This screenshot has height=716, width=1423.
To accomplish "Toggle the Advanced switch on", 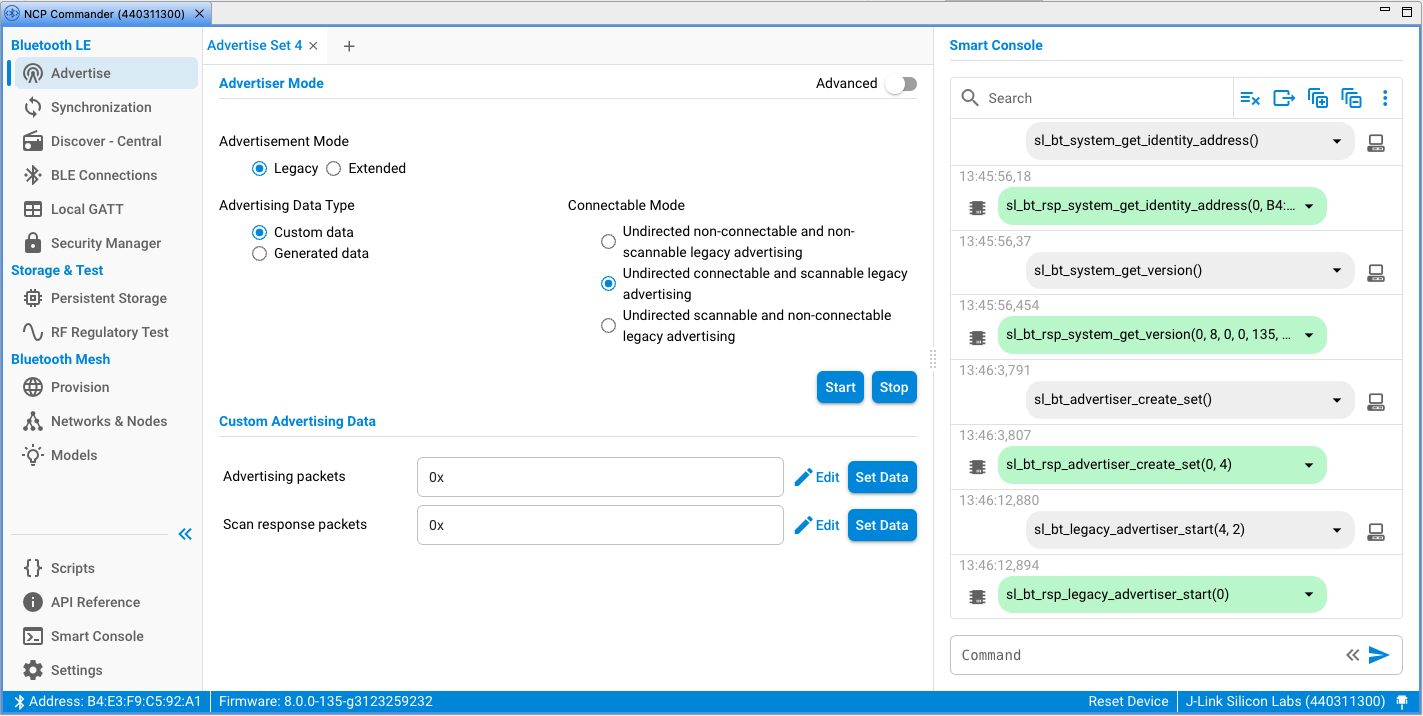I will coord(900,84).
